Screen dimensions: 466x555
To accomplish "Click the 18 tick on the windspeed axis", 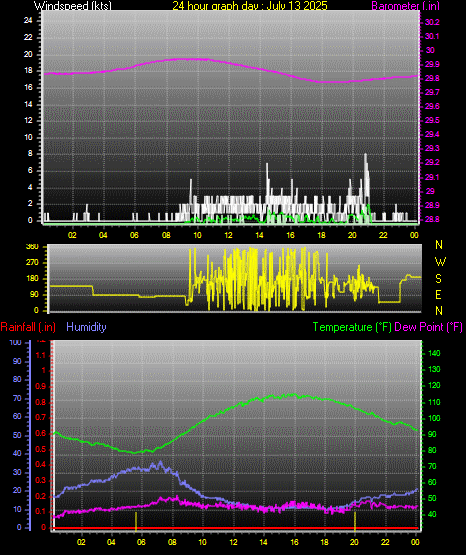I will pos(28,70).
